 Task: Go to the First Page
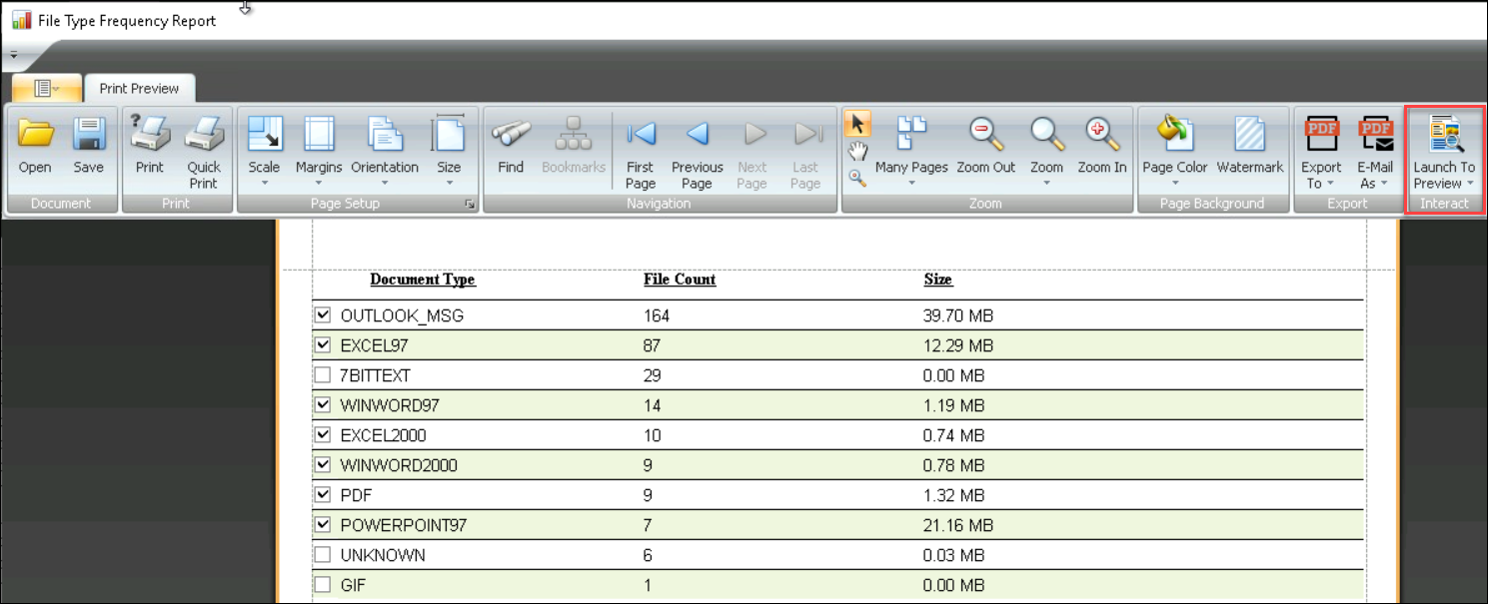point(640,133)
